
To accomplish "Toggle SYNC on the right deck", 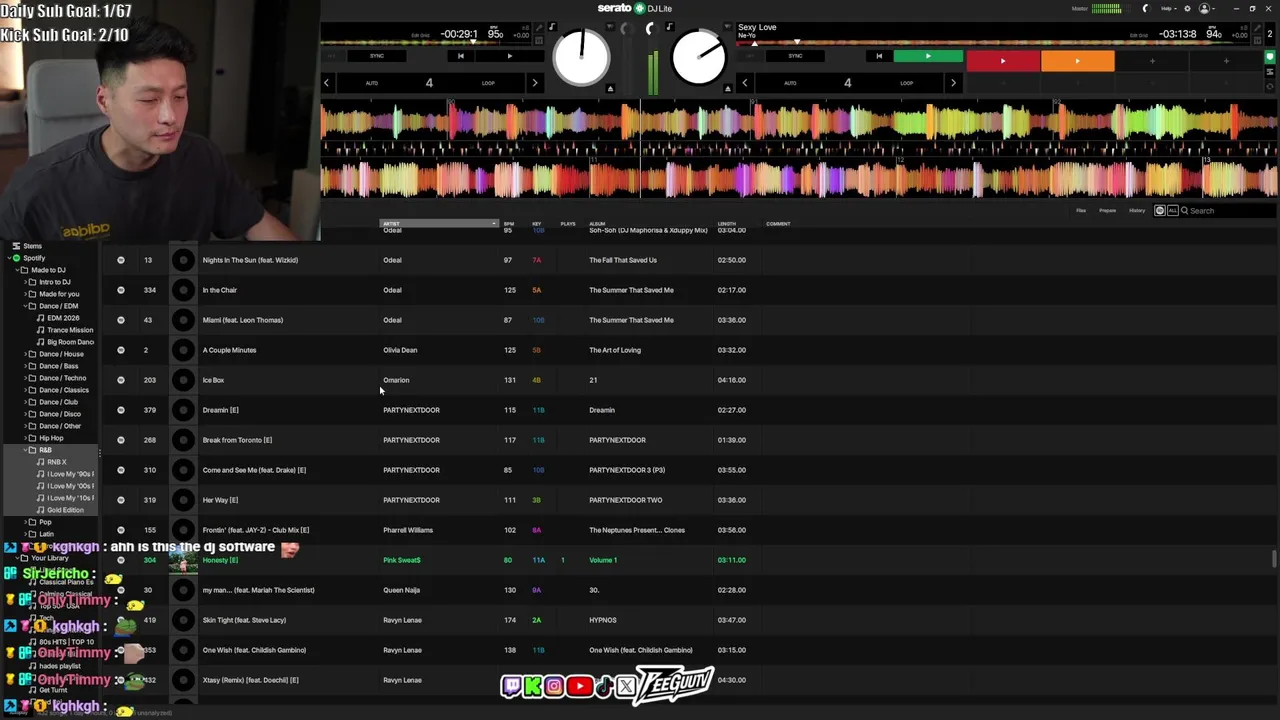I will [795, 56].
